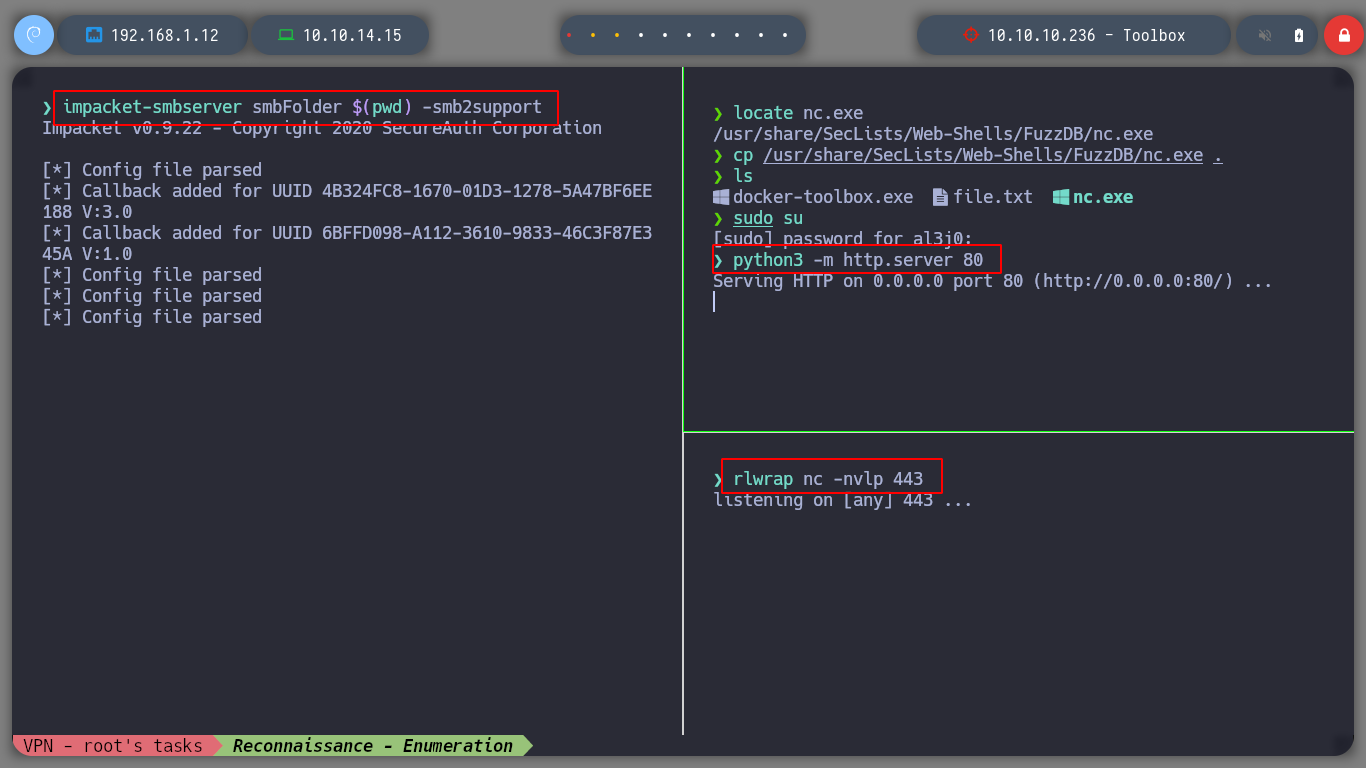Click UUID 6BFFD098 callback line
This screenshot has width=1366, height=768.
point(347,233)
